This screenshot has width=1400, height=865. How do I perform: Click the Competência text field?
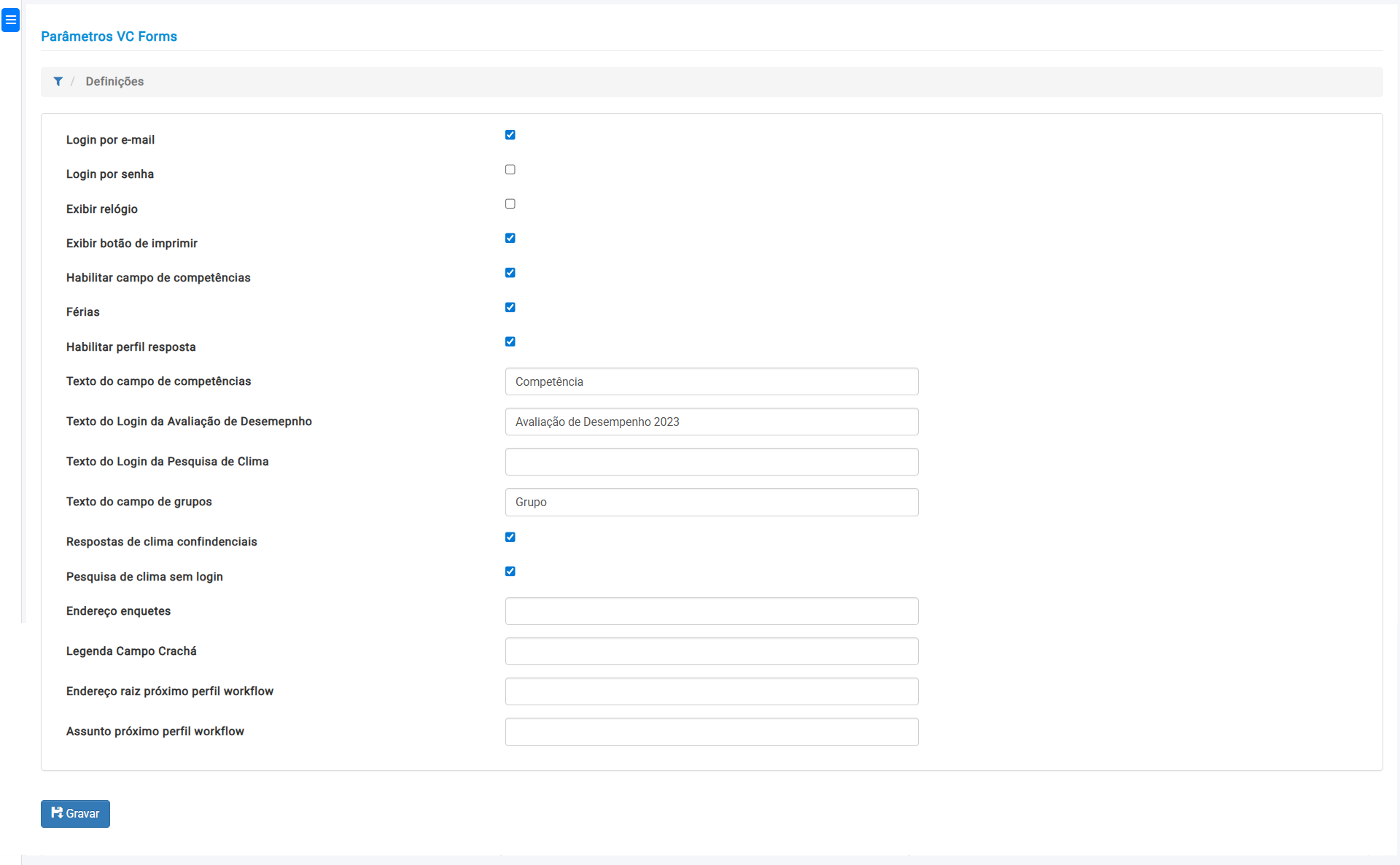click(x=711, y=381)
